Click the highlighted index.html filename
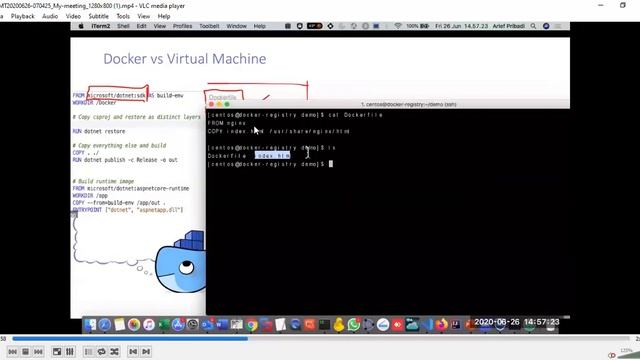The image size is (640, 360). [x=272, y=156]
